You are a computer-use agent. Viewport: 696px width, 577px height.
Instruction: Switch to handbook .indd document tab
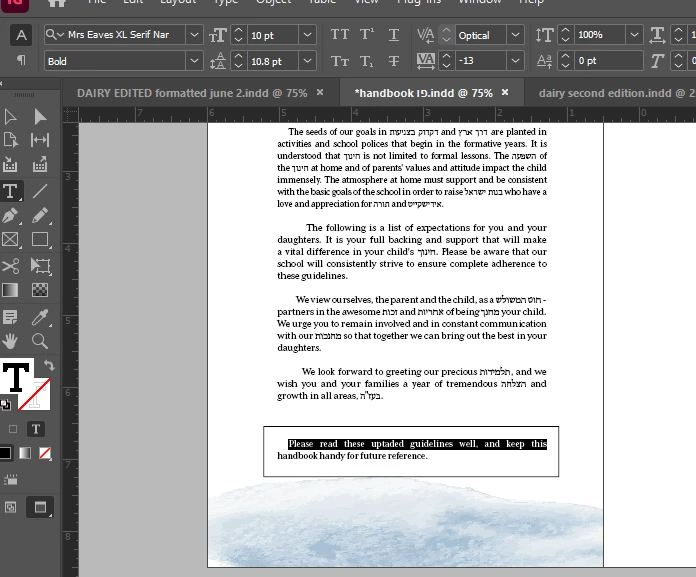[x=423, y=93]
